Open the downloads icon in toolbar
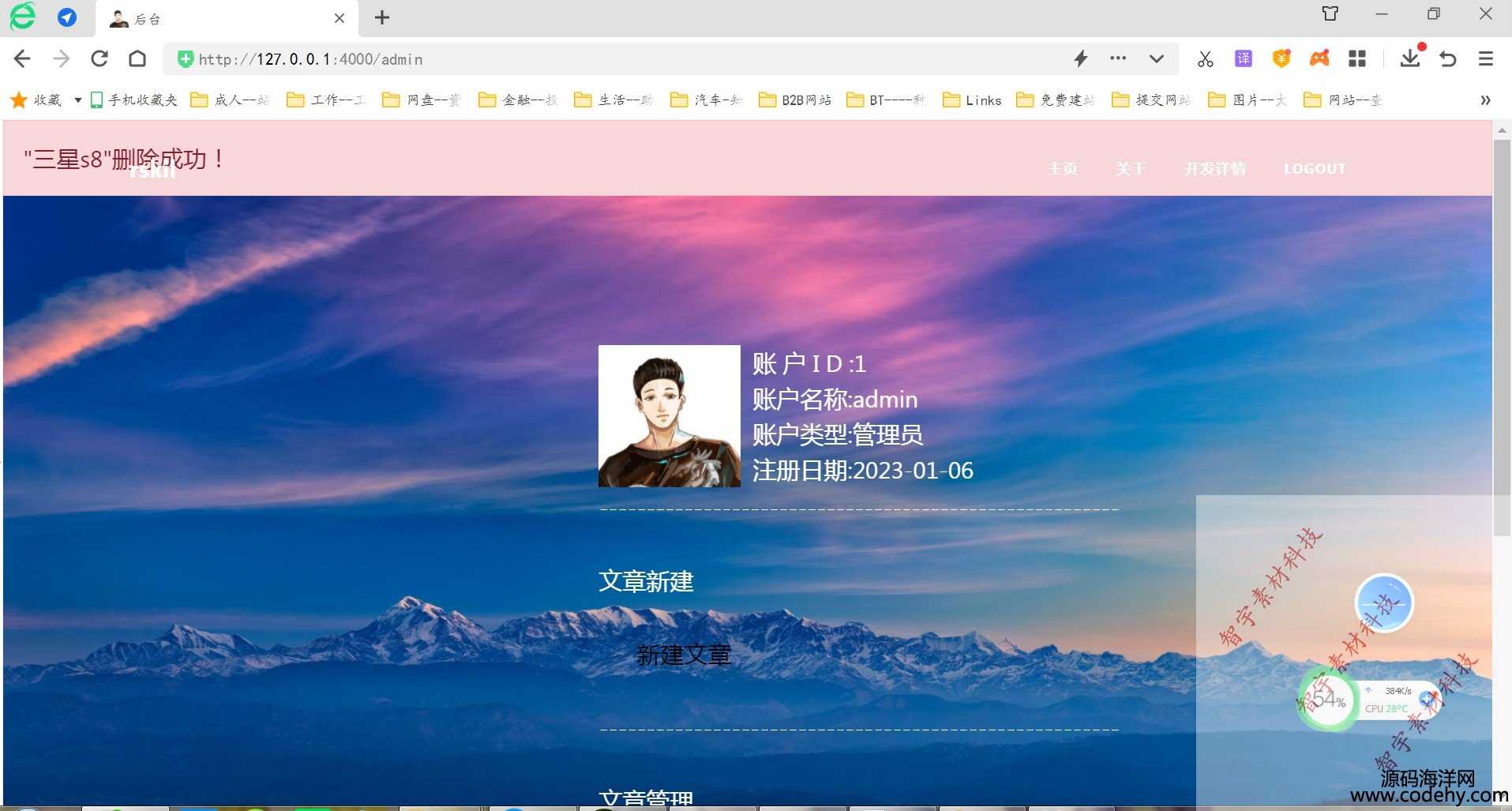This screenshot has height=811, width=1512. pyautogui.click(x=1410, y=58)
